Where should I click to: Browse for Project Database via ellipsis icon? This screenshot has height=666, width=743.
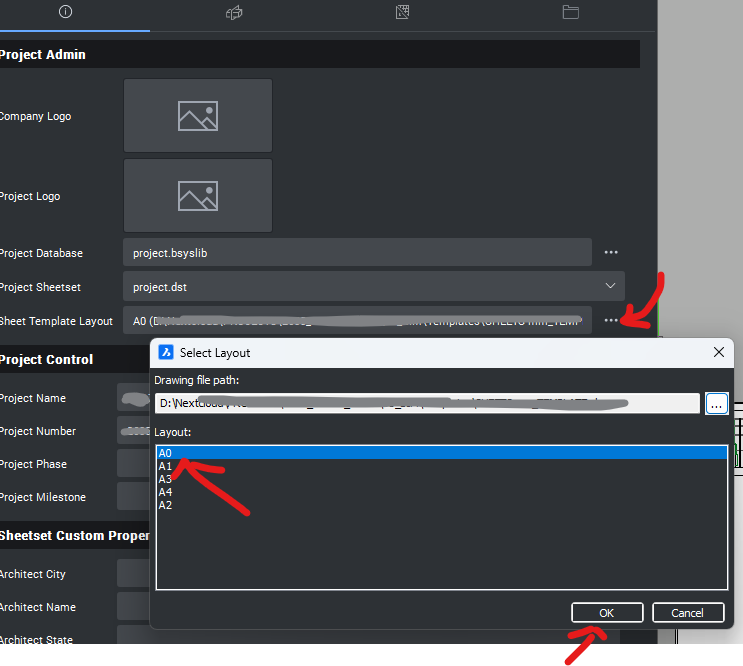(611, 253)
